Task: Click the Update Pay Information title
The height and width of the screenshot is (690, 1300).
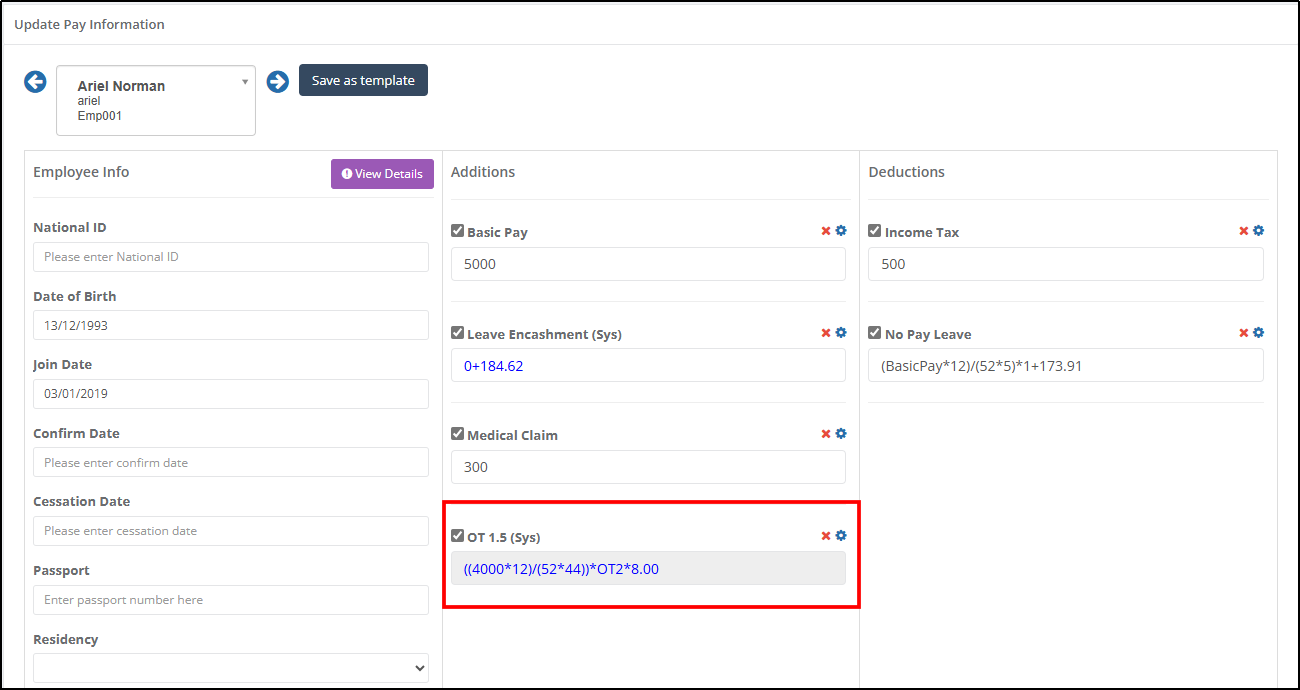Action: [x=89, y=24]
